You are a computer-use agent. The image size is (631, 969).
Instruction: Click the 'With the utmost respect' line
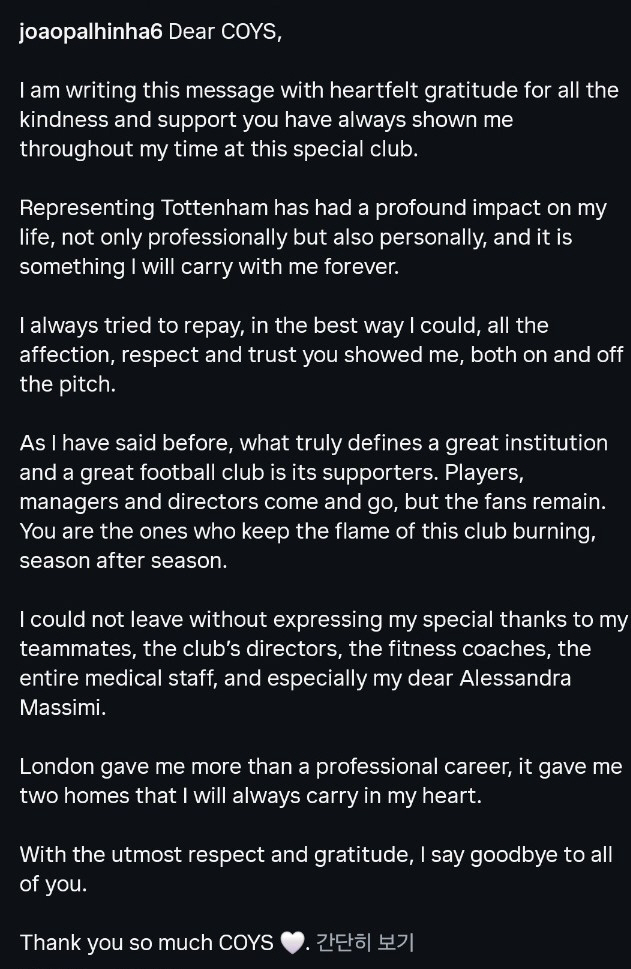[x=316, y=855]
